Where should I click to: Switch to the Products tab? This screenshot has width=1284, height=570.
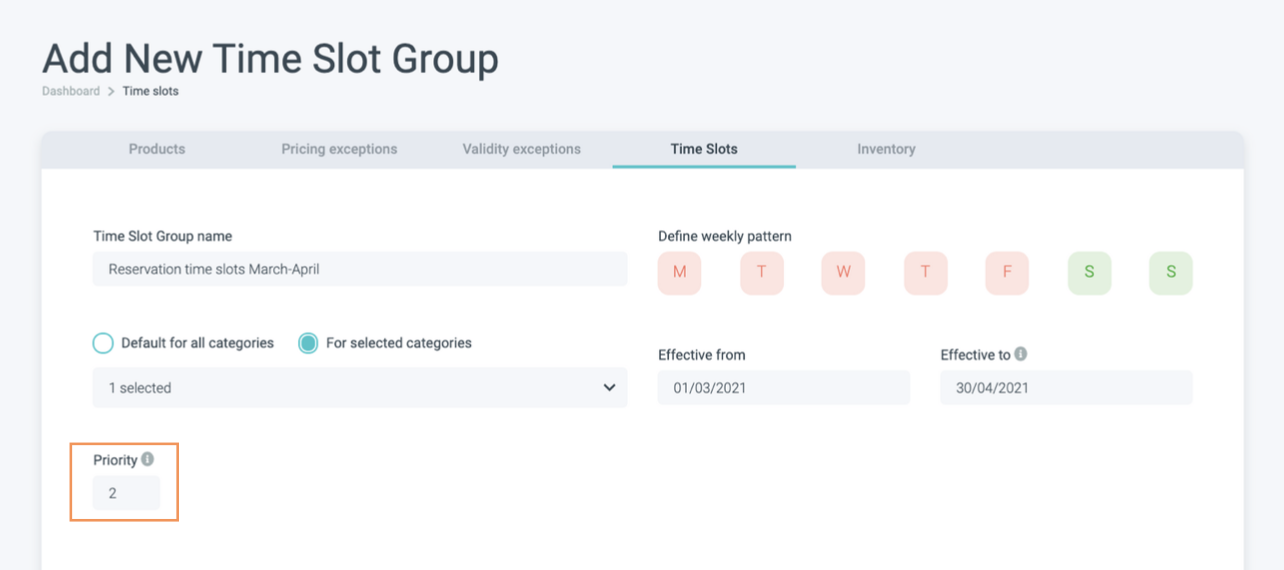click(157, 149)
